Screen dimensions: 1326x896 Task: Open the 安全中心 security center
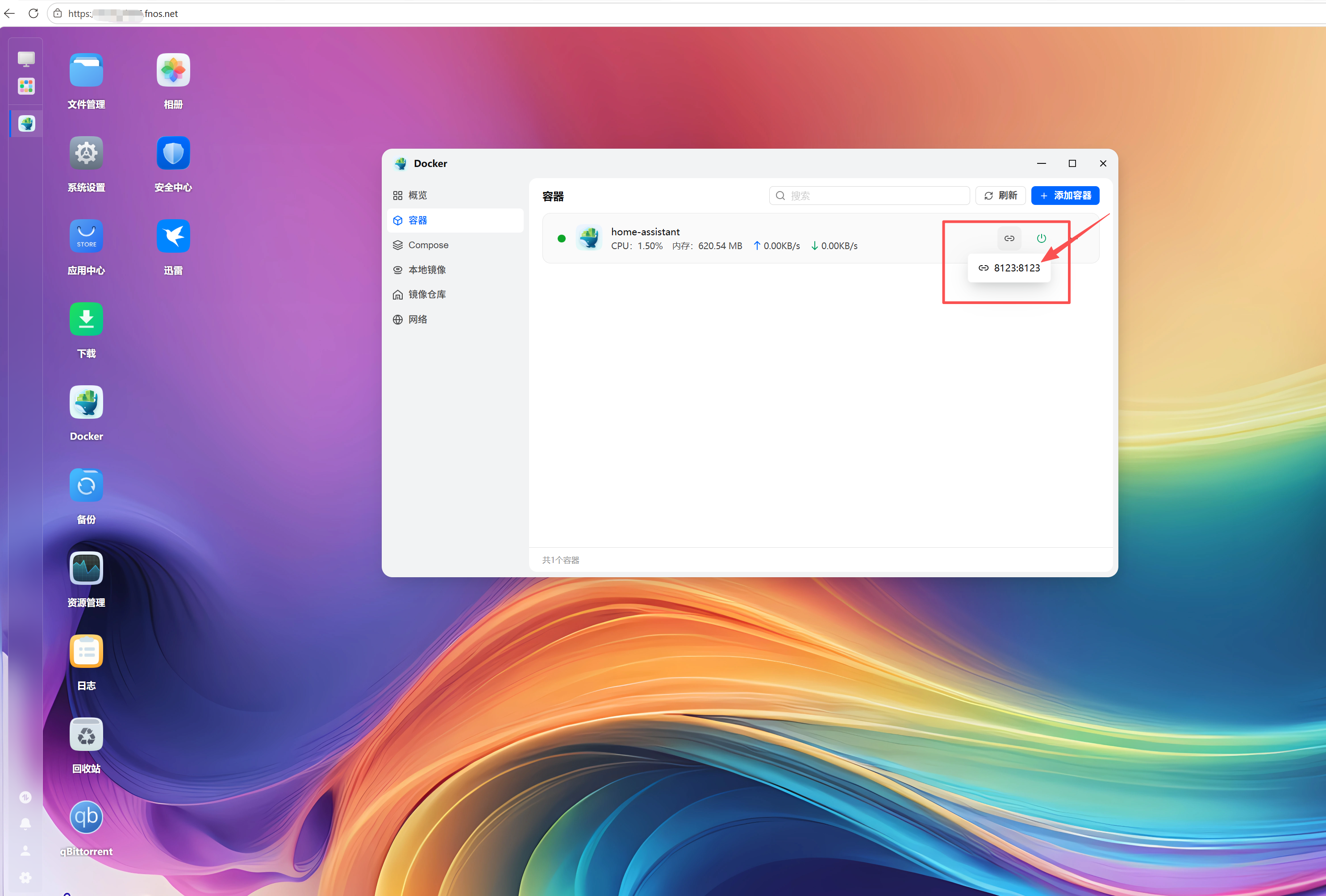click(173, 153)
